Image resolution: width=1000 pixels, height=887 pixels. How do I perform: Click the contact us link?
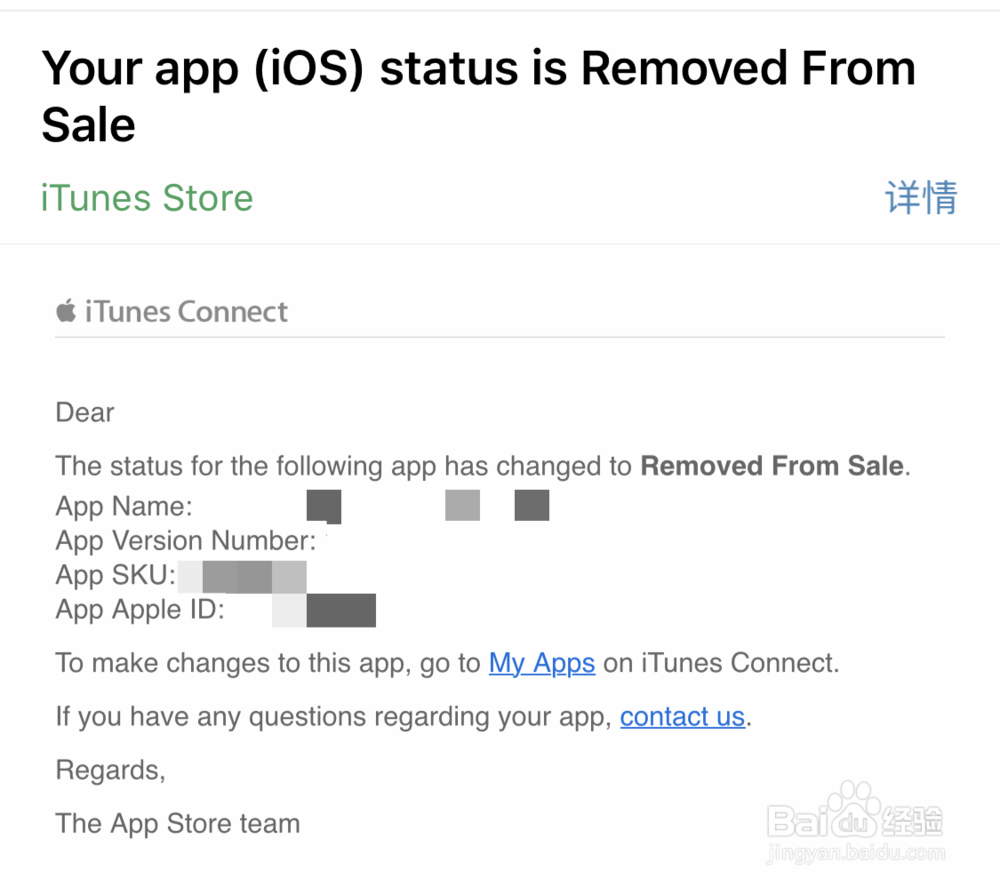click(x=682, y=717)
